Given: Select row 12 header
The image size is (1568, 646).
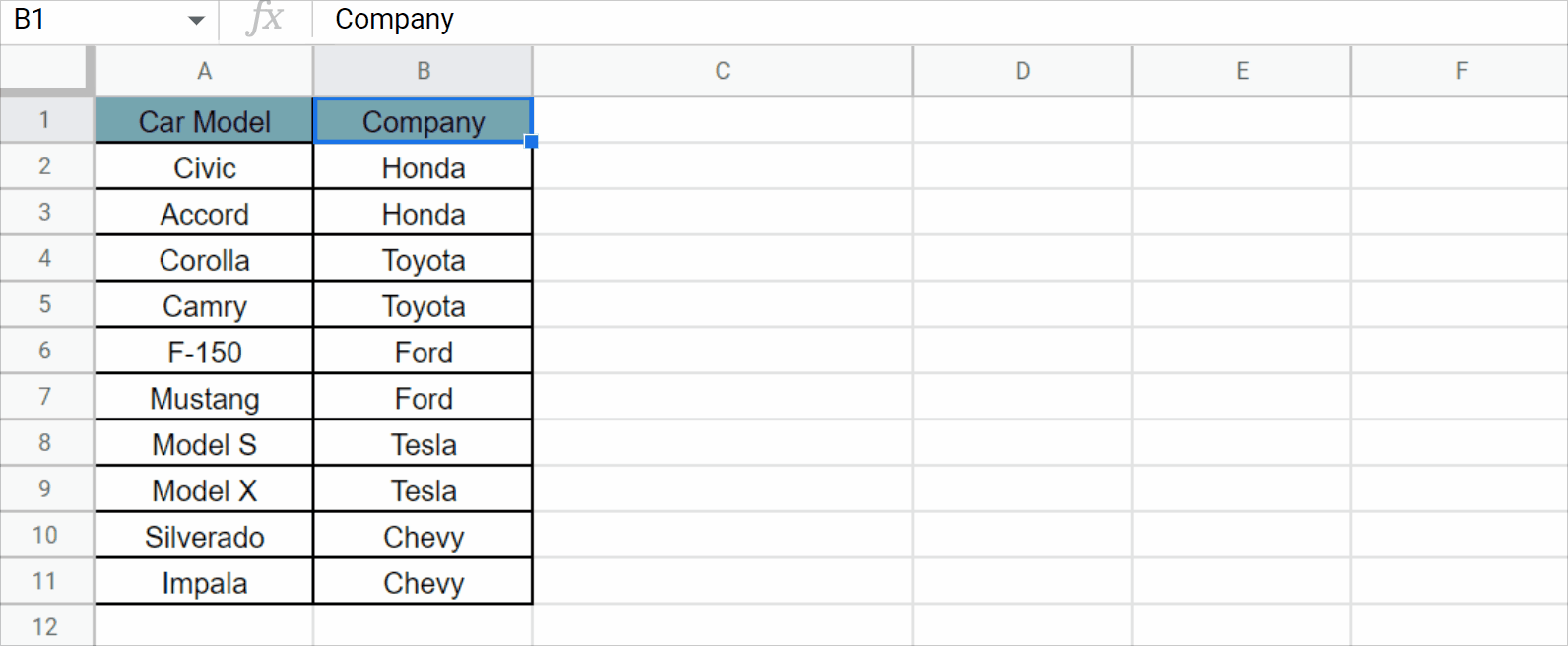Looking at the screenshot, I should (45, 626).
